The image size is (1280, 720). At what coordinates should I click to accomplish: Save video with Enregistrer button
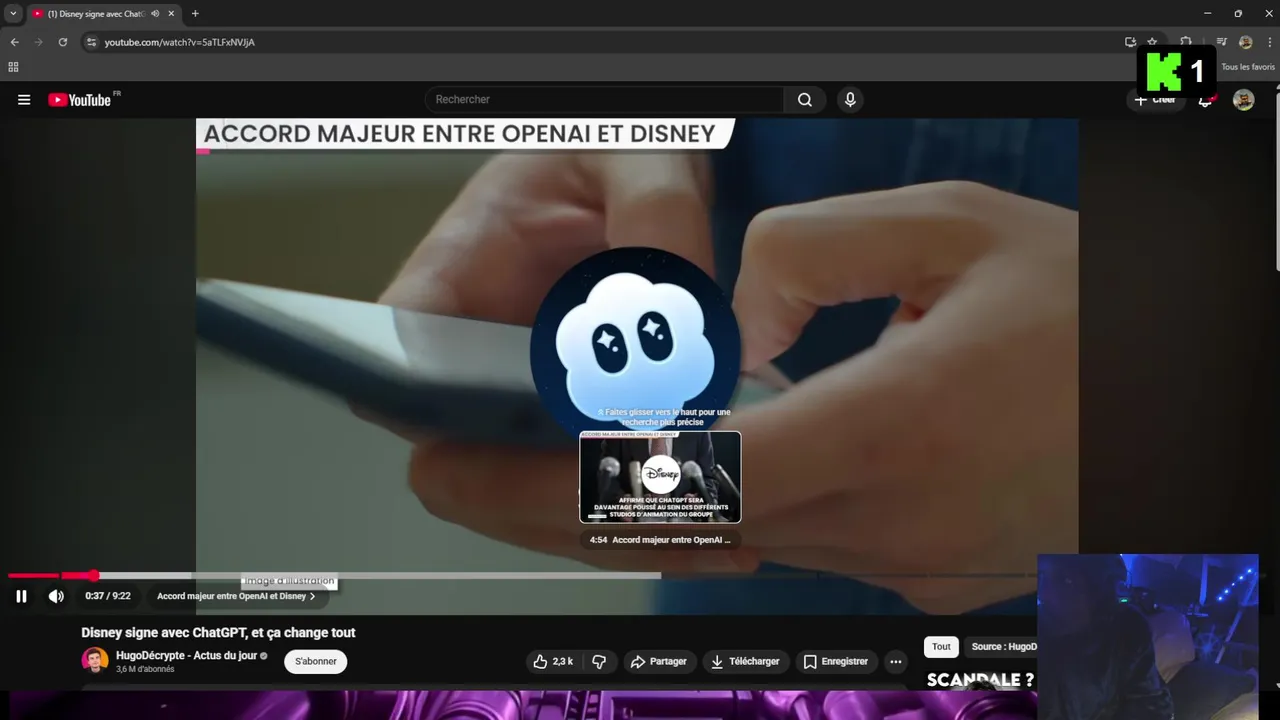click(836, 661)
